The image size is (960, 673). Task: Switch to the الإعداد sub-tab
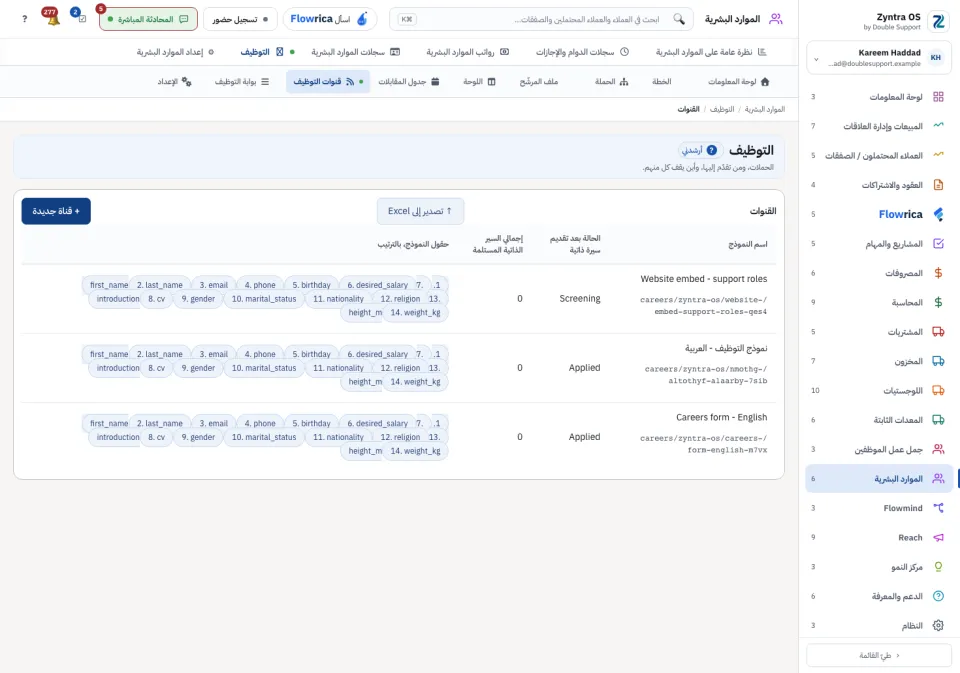[x=174, y=81]
